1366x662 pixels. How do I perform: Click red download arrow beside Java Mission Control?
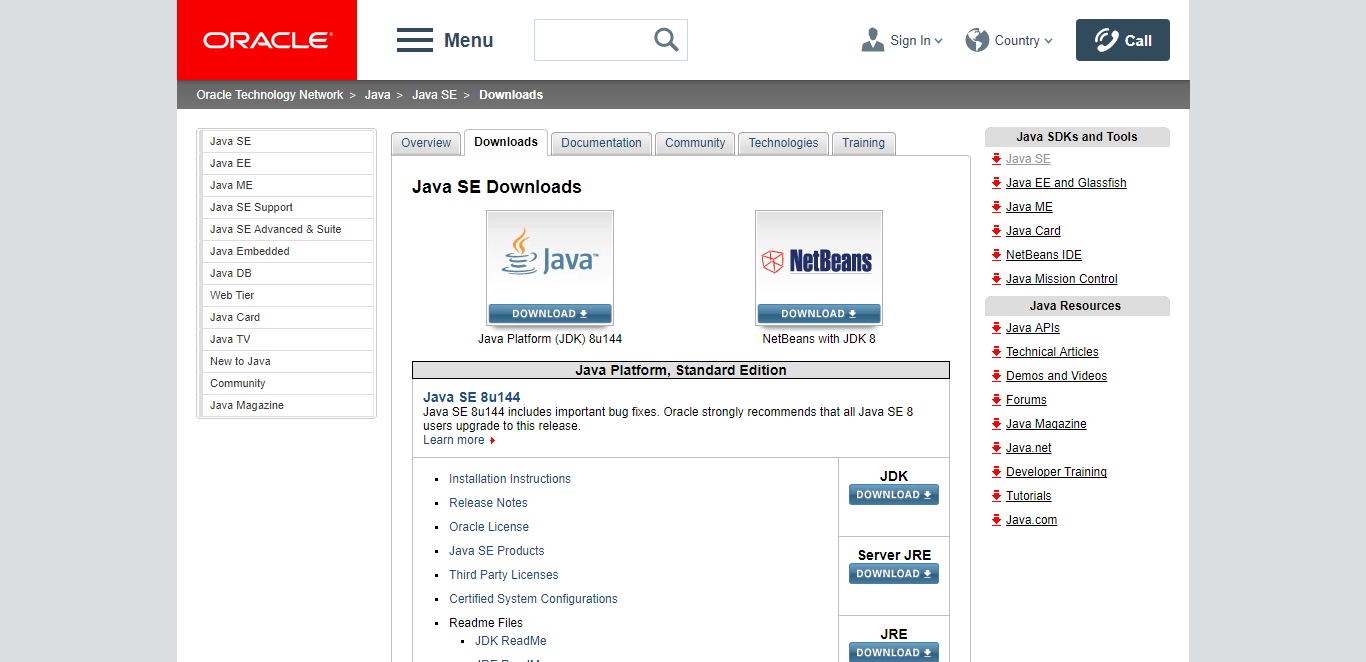tap(996, 279)
